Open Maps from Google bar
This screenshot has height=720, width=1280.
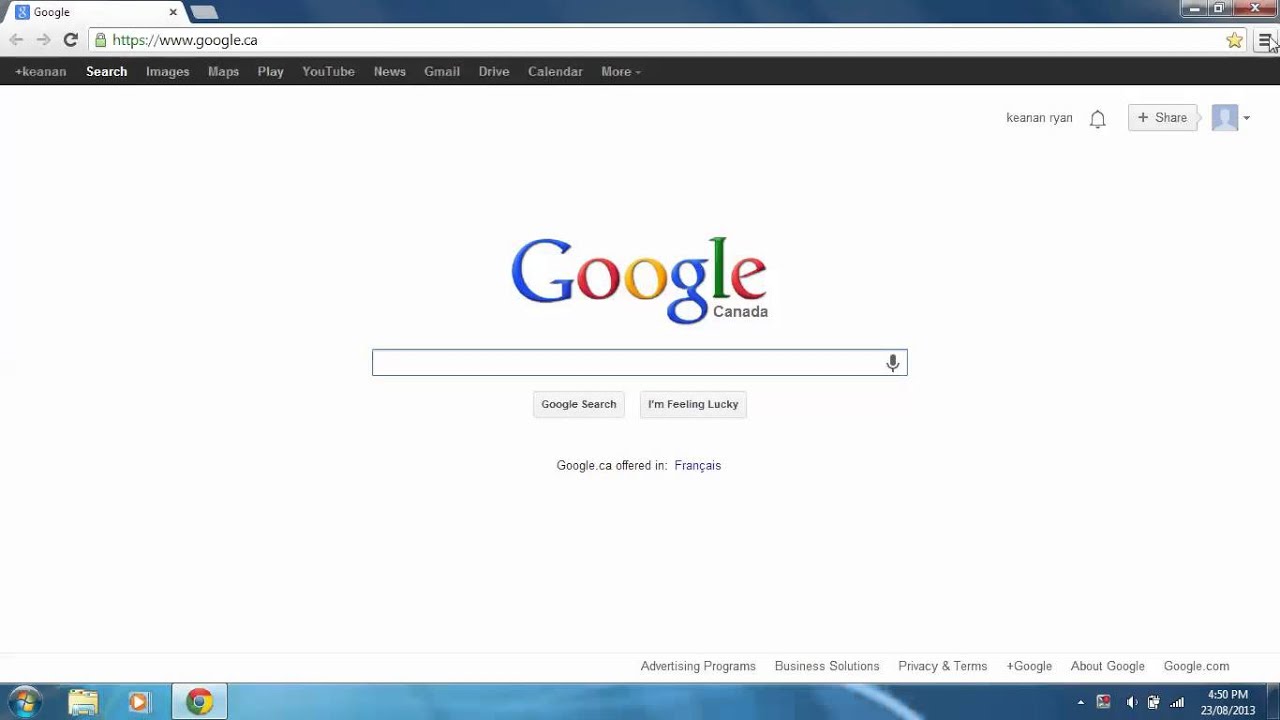click(x=223, y=72)
